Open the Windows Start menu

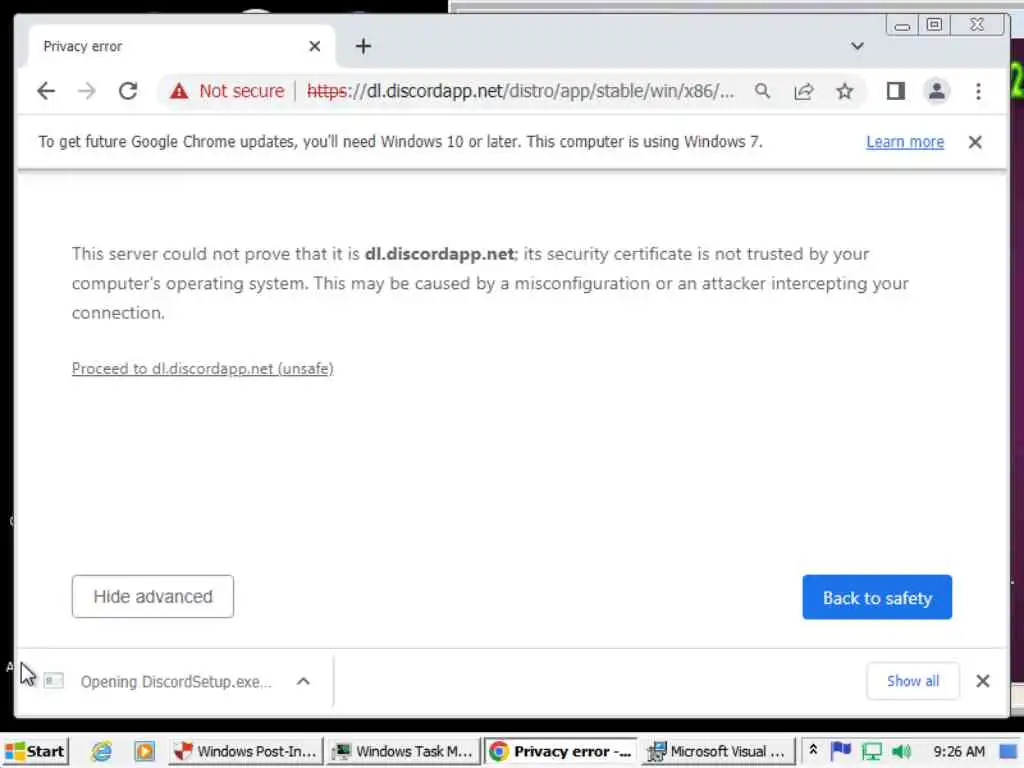35,752
